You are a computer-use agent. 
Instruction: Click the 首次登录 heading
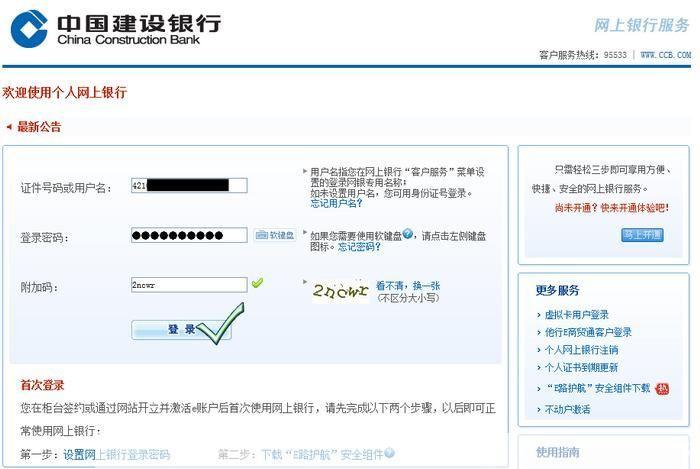click(42, 385)
